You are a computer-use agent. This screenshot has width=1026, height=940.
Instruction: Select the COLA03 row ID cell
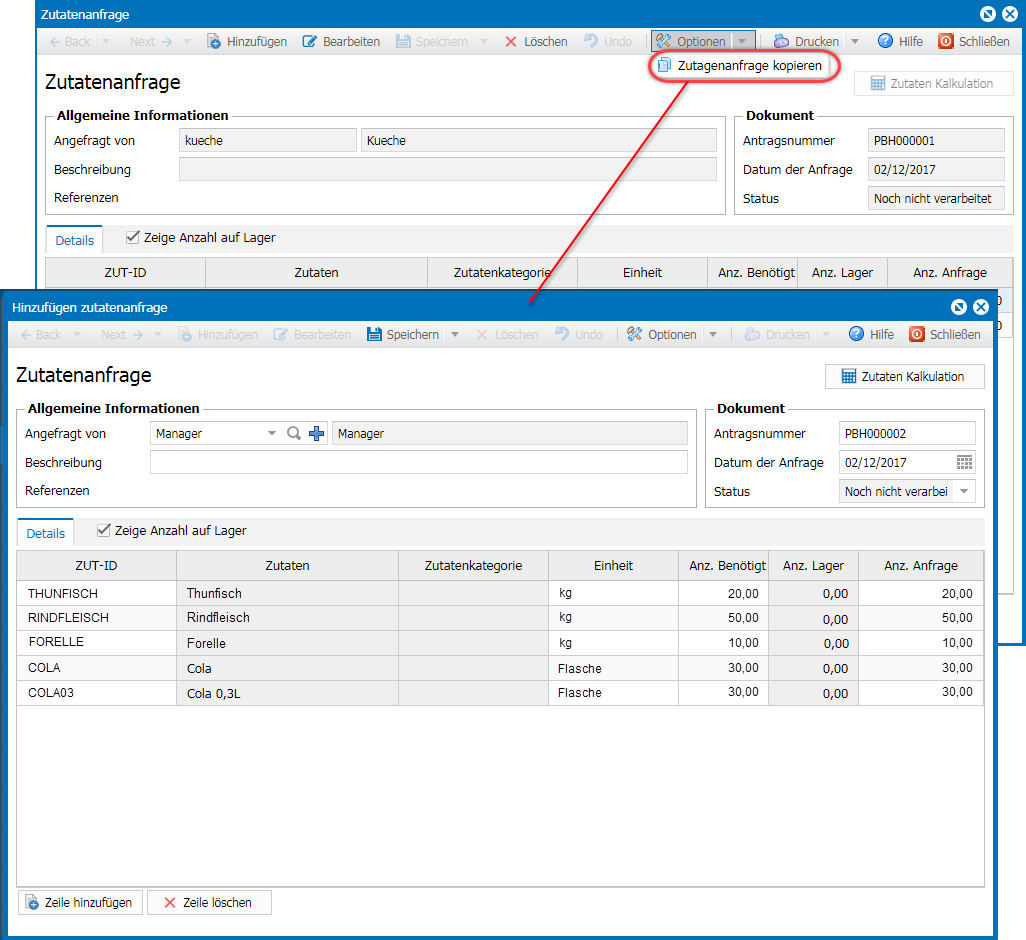point(96,693)
